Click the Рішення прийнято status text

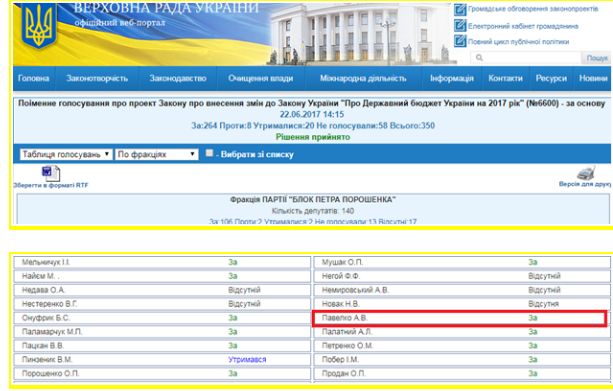tap(313, 137)
